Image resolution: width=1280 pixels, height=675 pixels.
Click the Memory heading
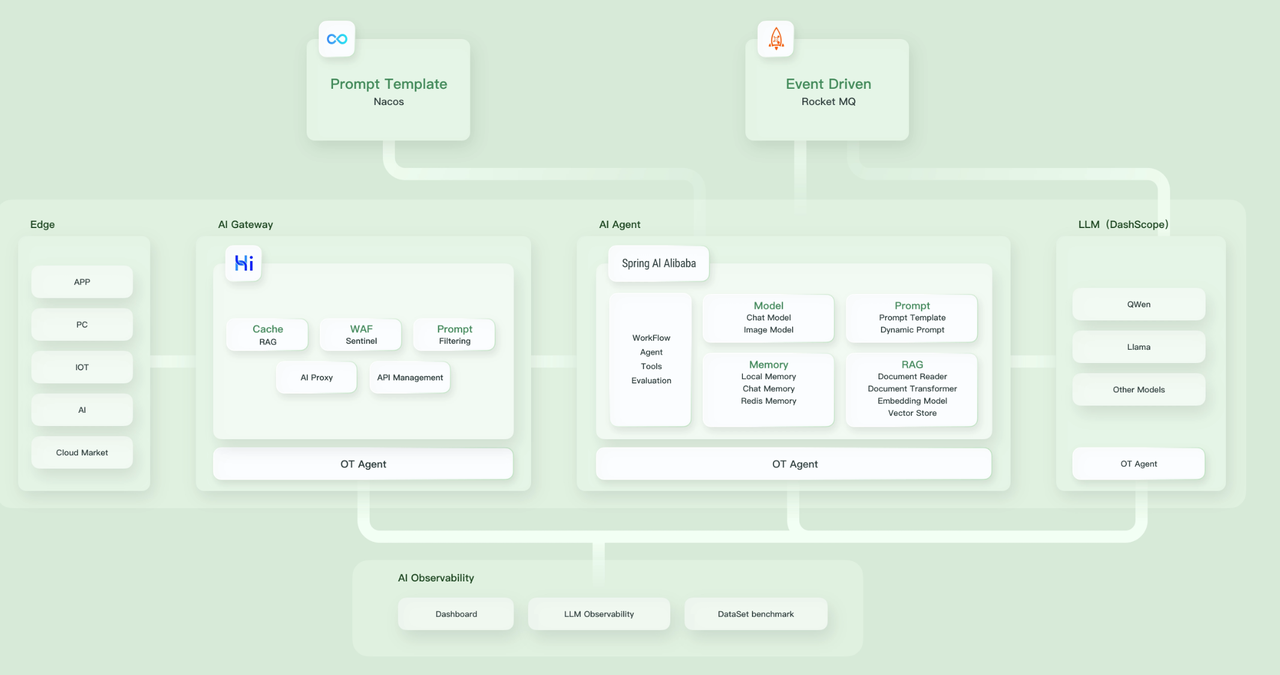(x=768, y=365)
